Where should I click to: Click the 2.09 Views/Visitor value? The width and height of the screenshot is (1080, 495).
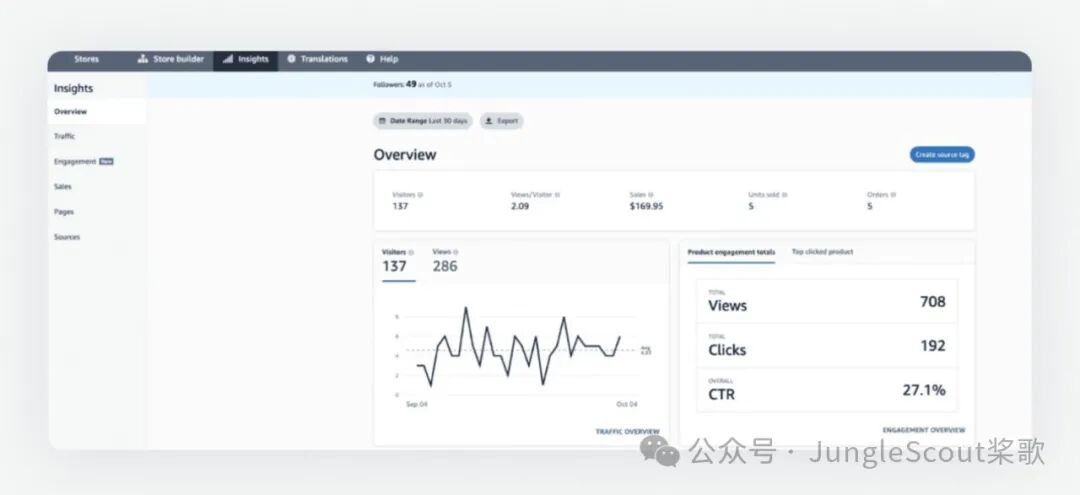[x=520, y=207]
